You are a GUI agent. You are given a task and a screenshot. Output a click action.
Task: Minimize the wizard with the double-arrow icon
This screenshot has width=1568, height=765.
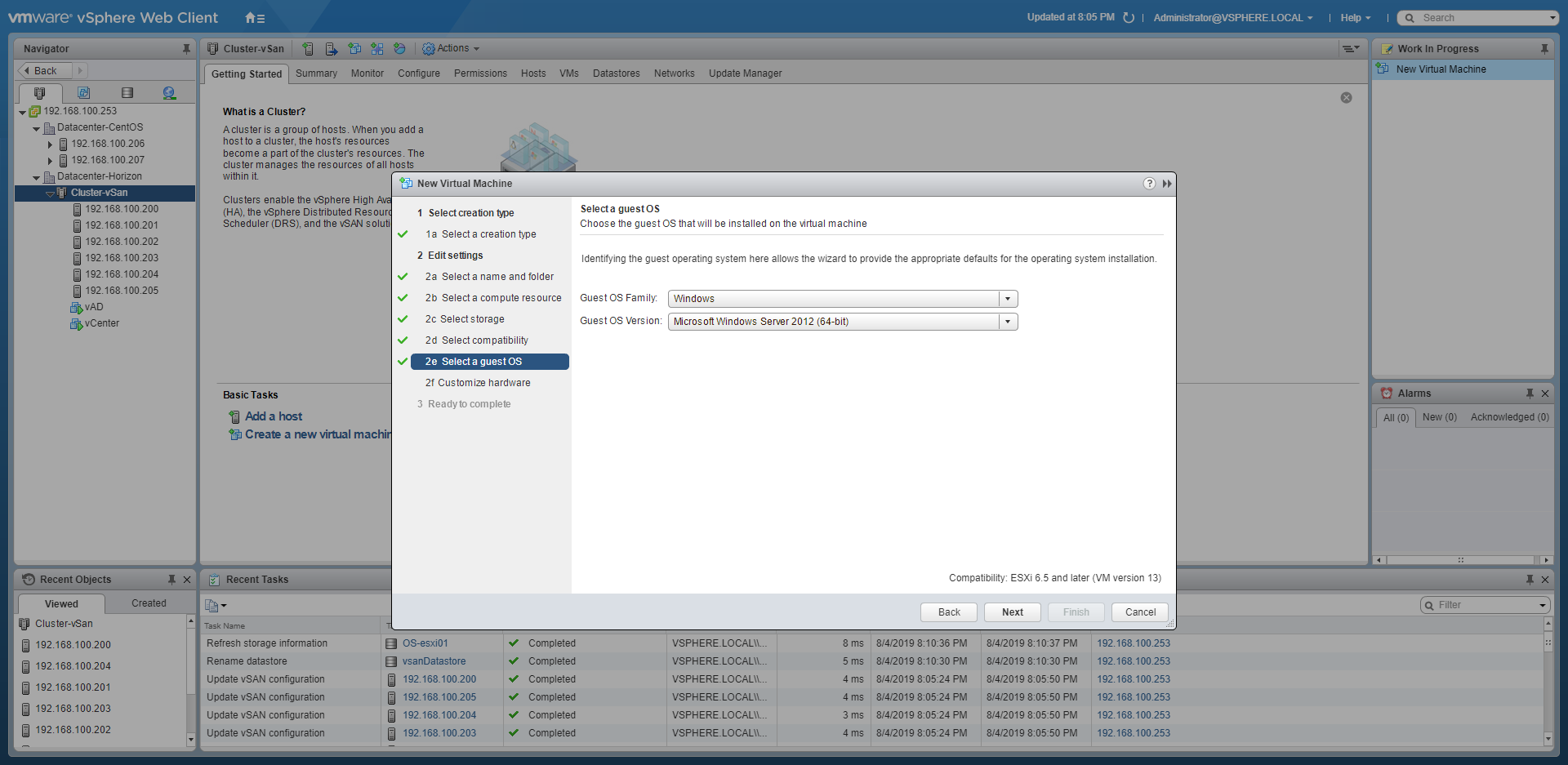click(1167, 184)
